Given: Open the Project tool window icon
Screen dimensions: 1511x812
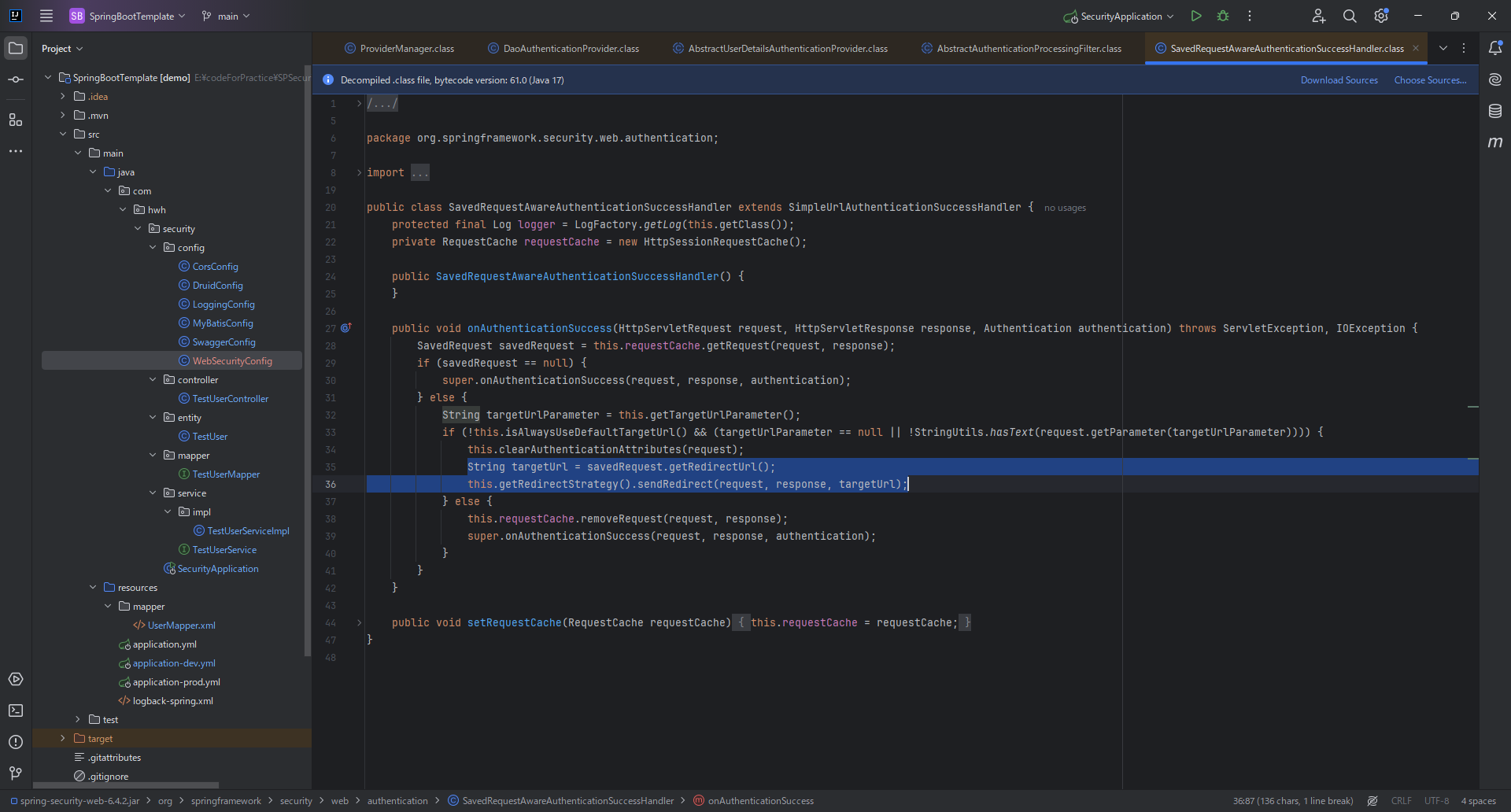Looking at the screenshot, I should tap(16, 48).
